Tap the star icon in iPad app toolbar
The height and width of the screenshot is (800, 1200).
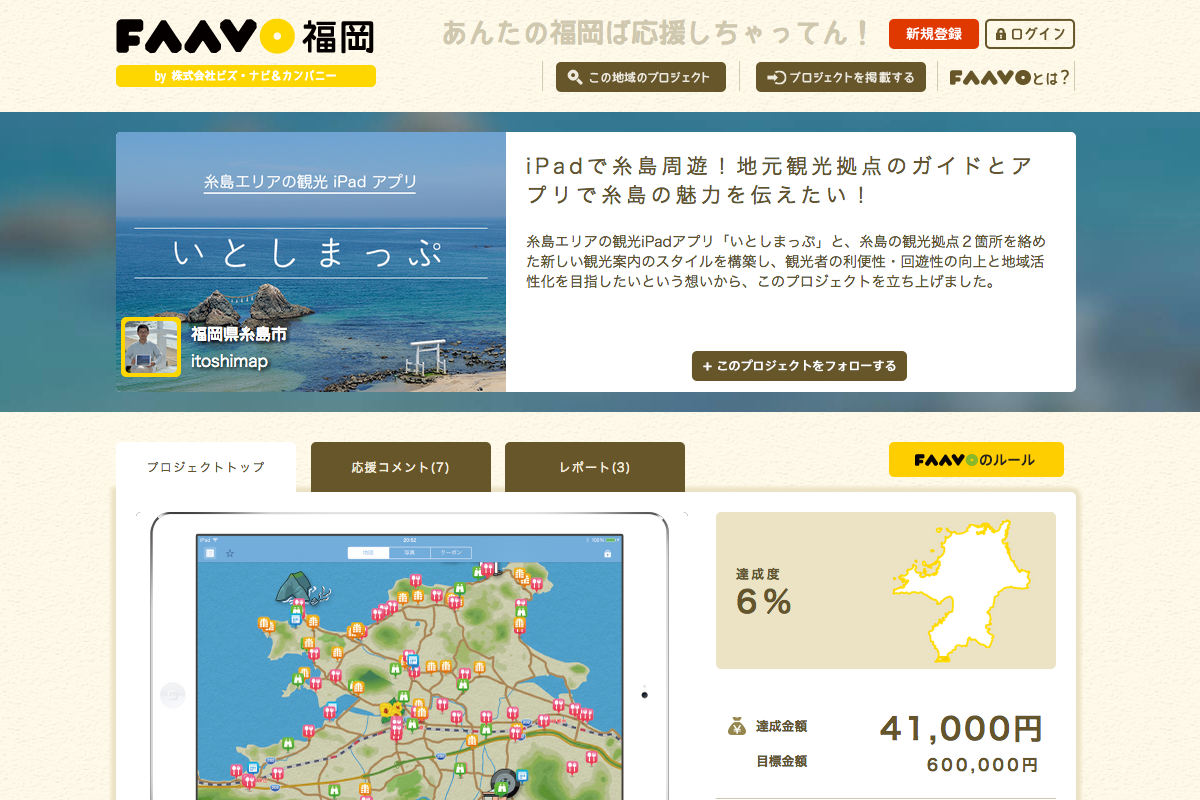pos(230,553)
